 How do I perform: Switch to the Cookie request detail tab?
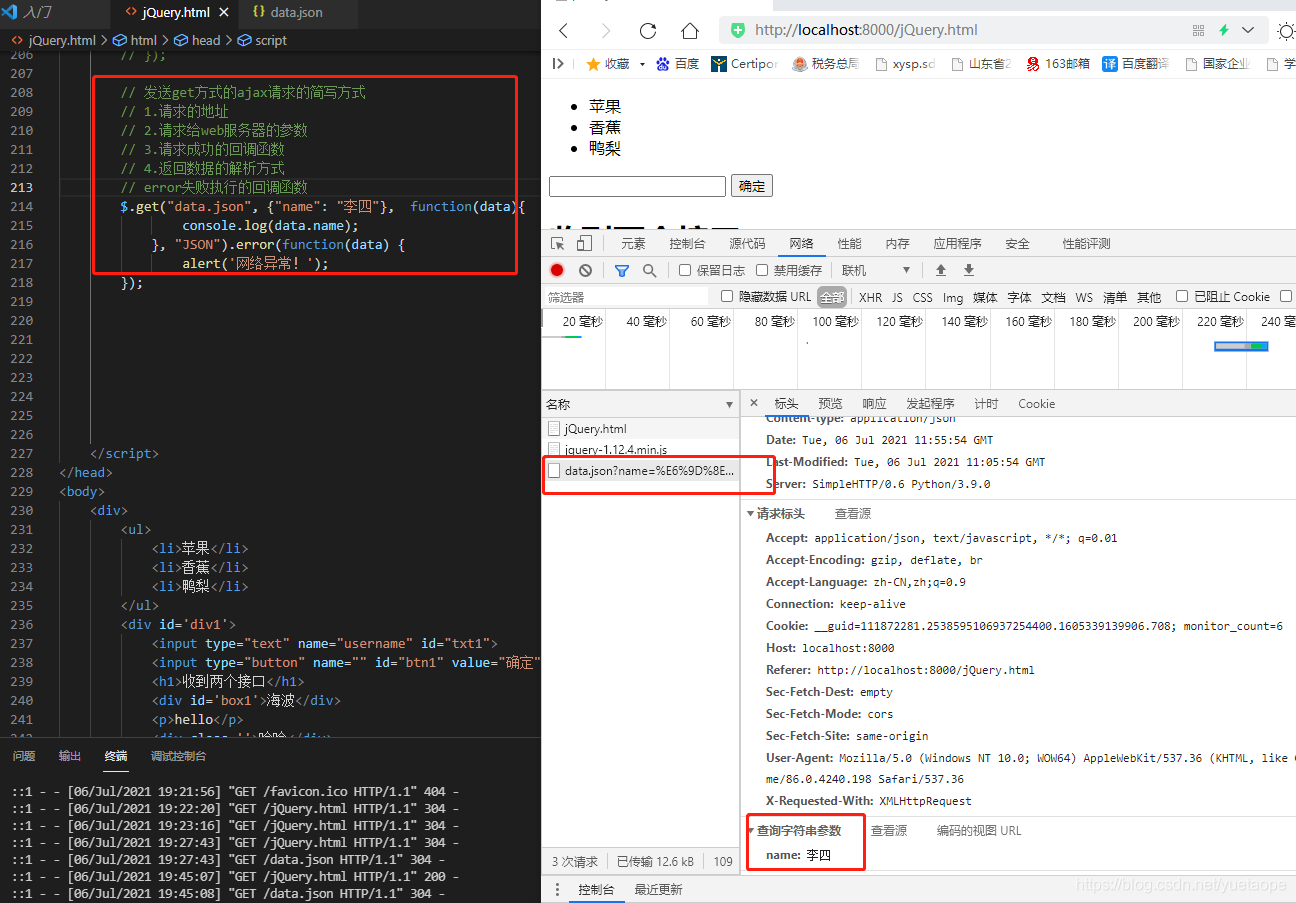coord(1036,403)
